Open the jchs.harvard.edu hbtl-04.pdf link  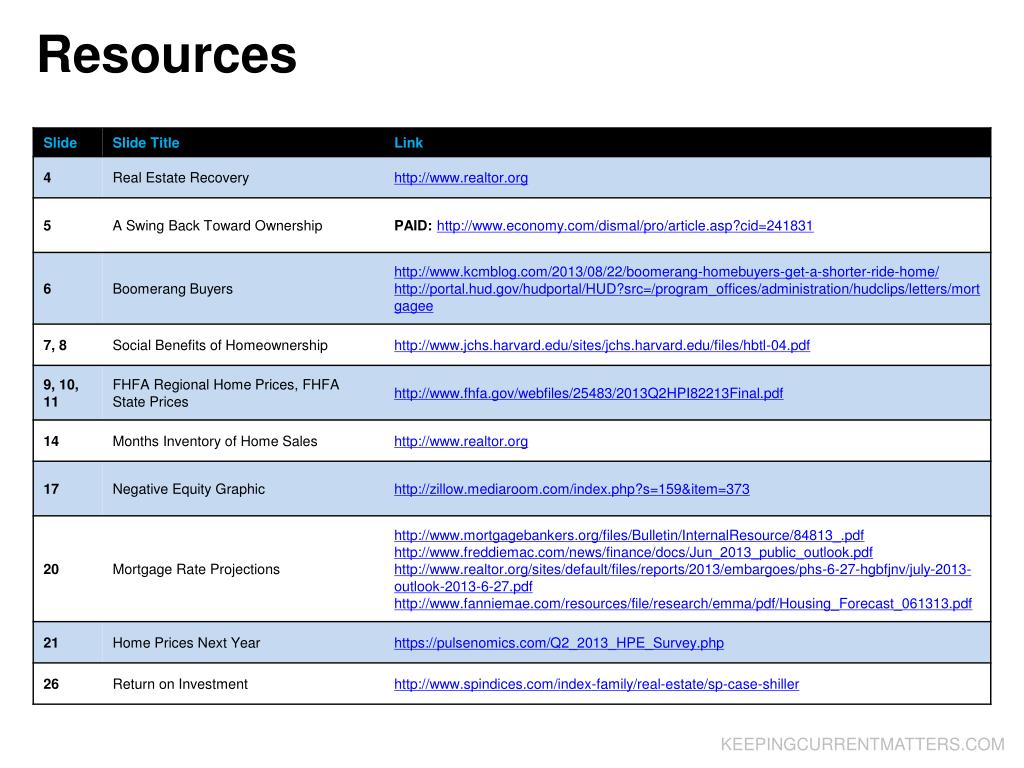pos(601,345)
